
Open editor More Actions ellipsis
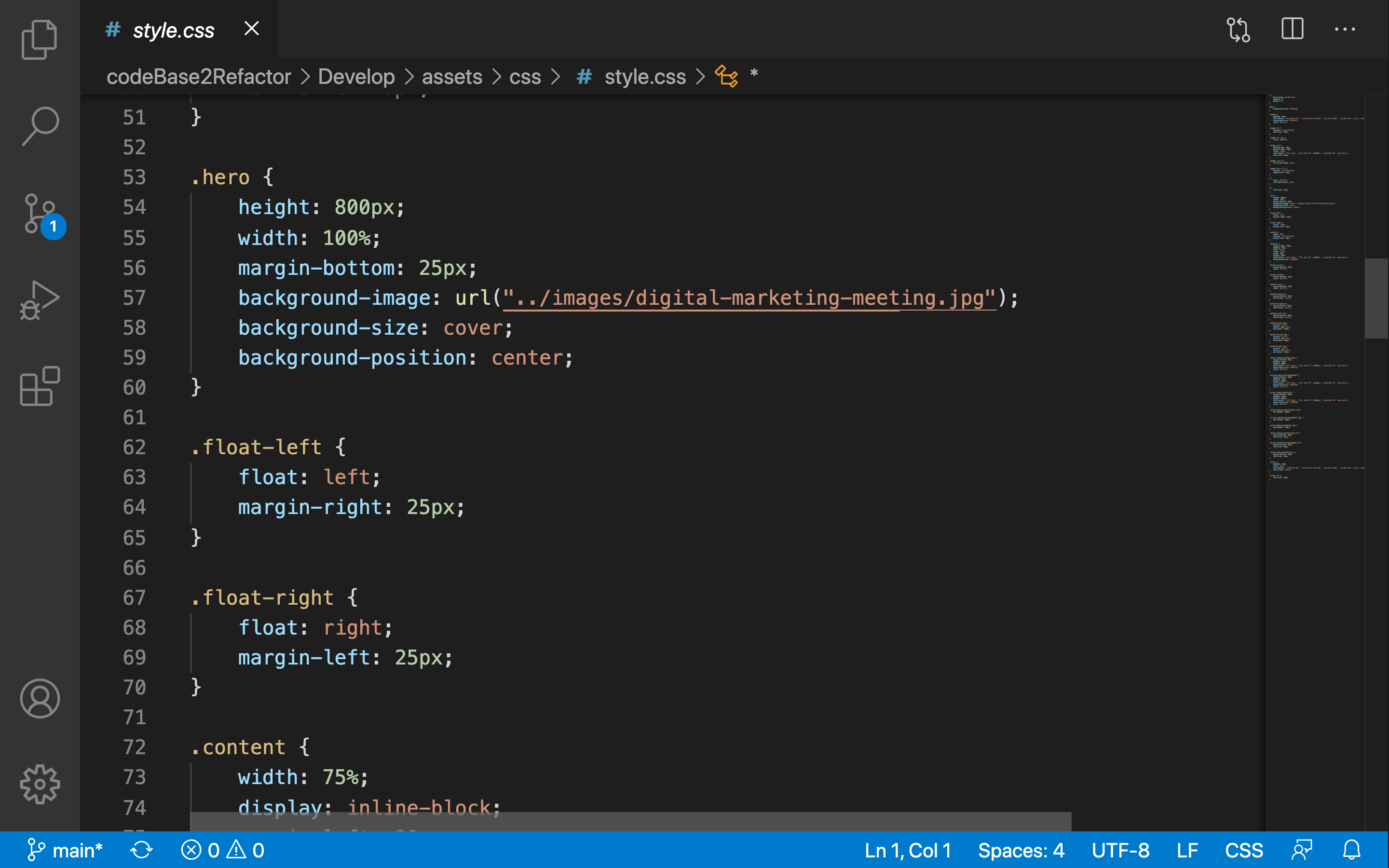point(1344,29)
